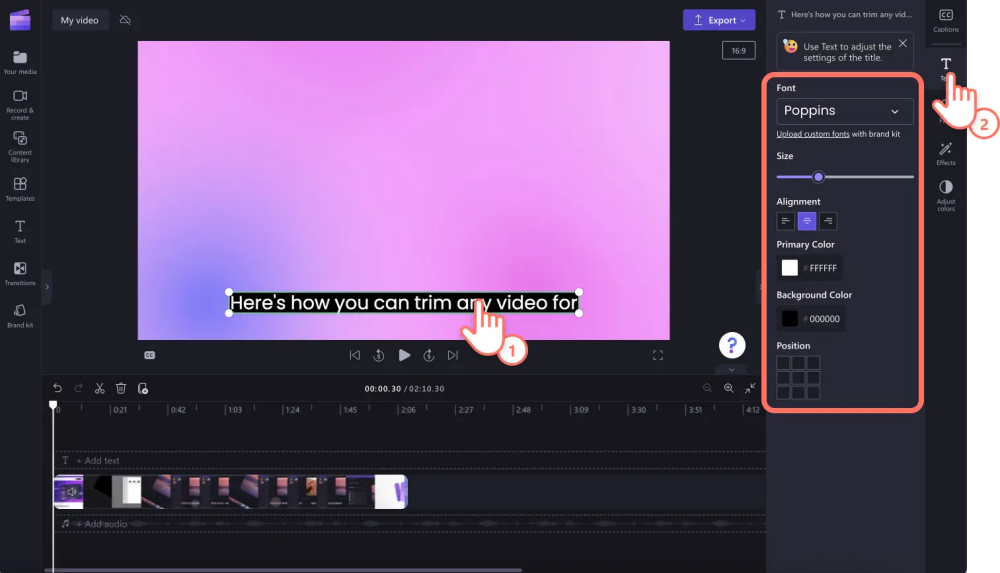Play the video preview
This screenshot has width=1000, height=573.
404,355
